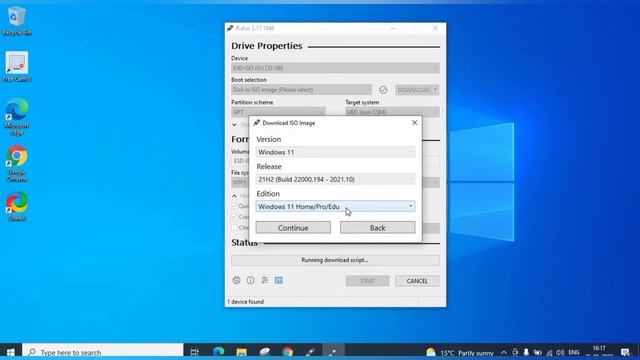Click the ENG language indicator
Viewport: 640px width, 360px height.
(574, 352)
